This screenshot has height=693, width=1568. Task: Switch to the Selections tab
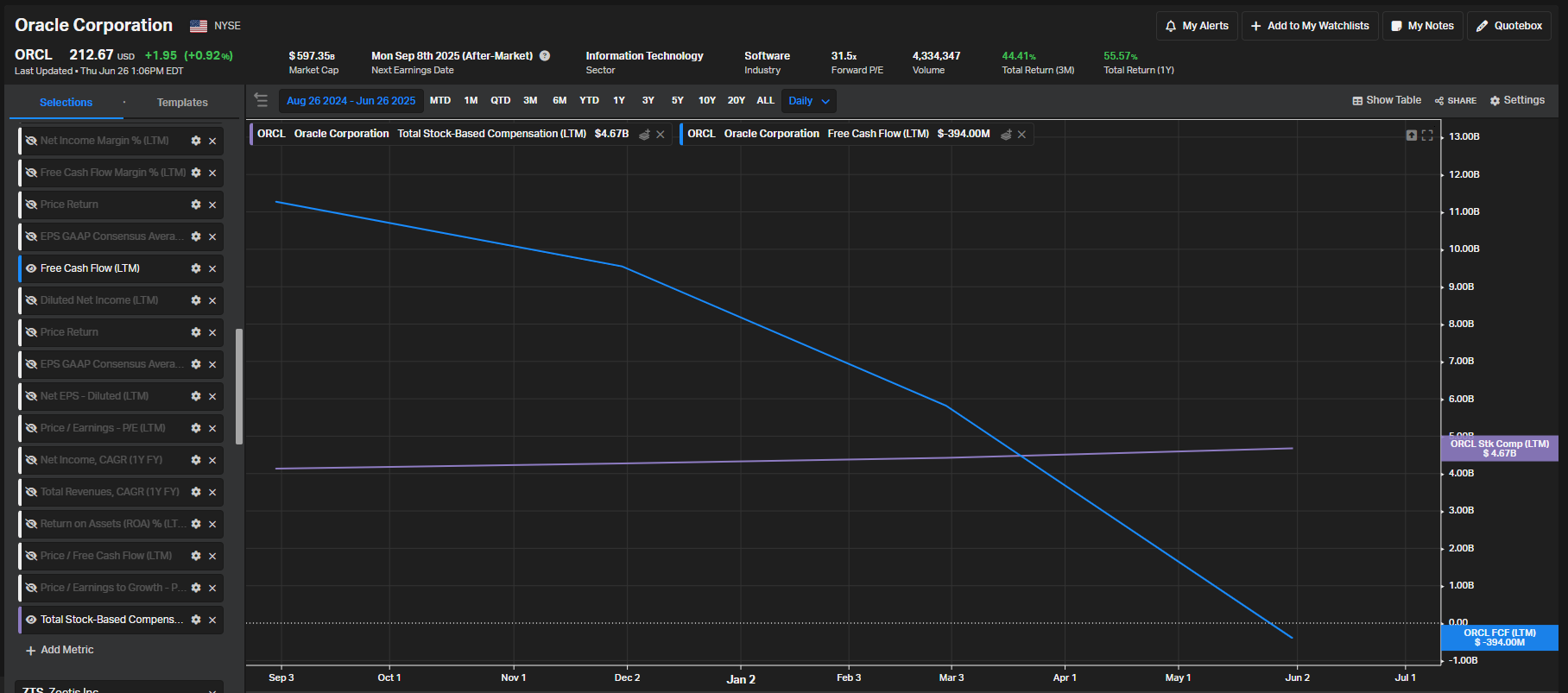(66, 103)
